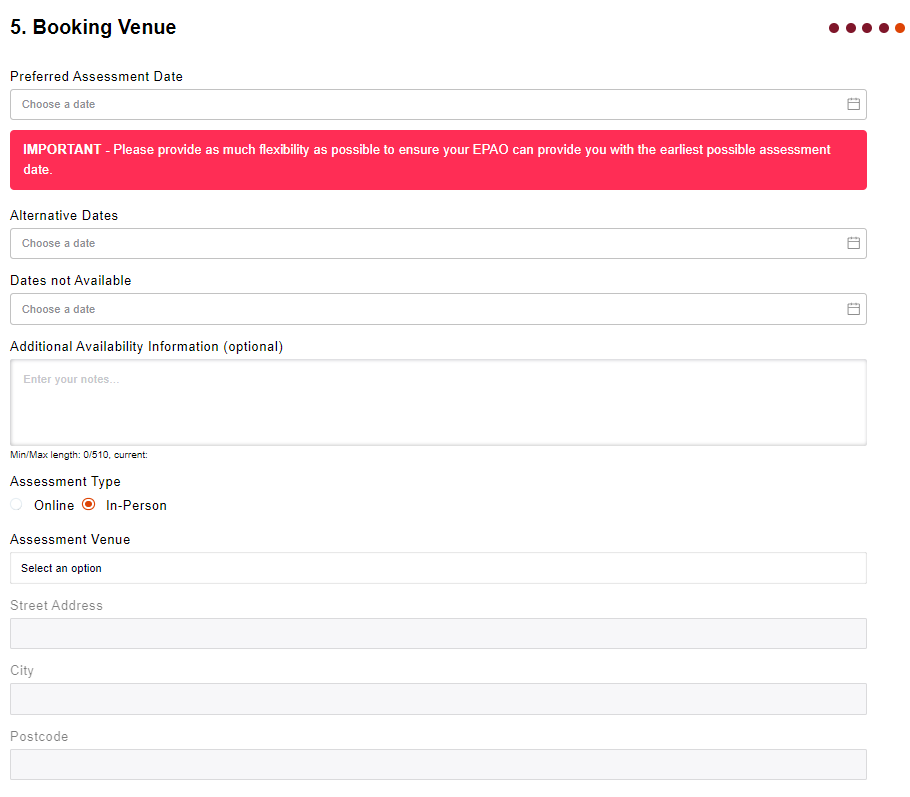Open calendar icon for Dates not Available
Screen dimensions: 910x797
[853, 309]
